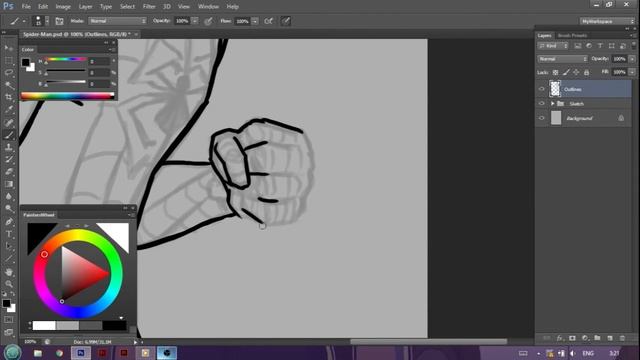Toggle lock position
This screenshot has width=640, height=360.
(576, 72)
